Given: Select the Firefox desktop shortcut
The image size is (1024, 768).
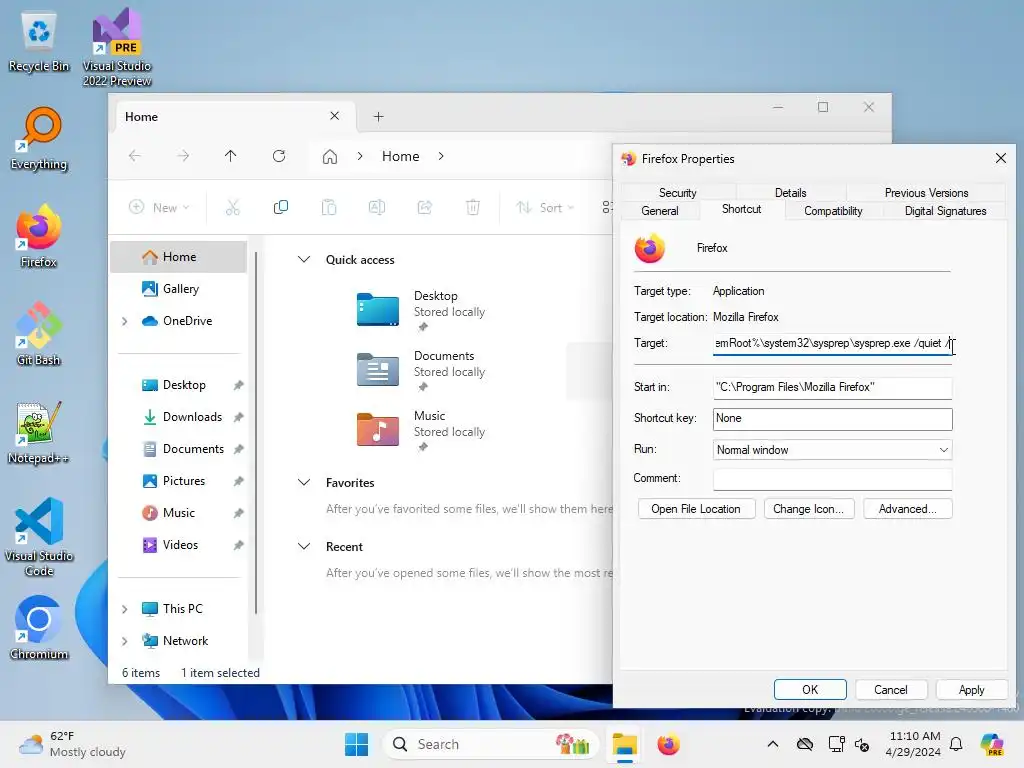Looking at the screenshot, I should 39,236.
